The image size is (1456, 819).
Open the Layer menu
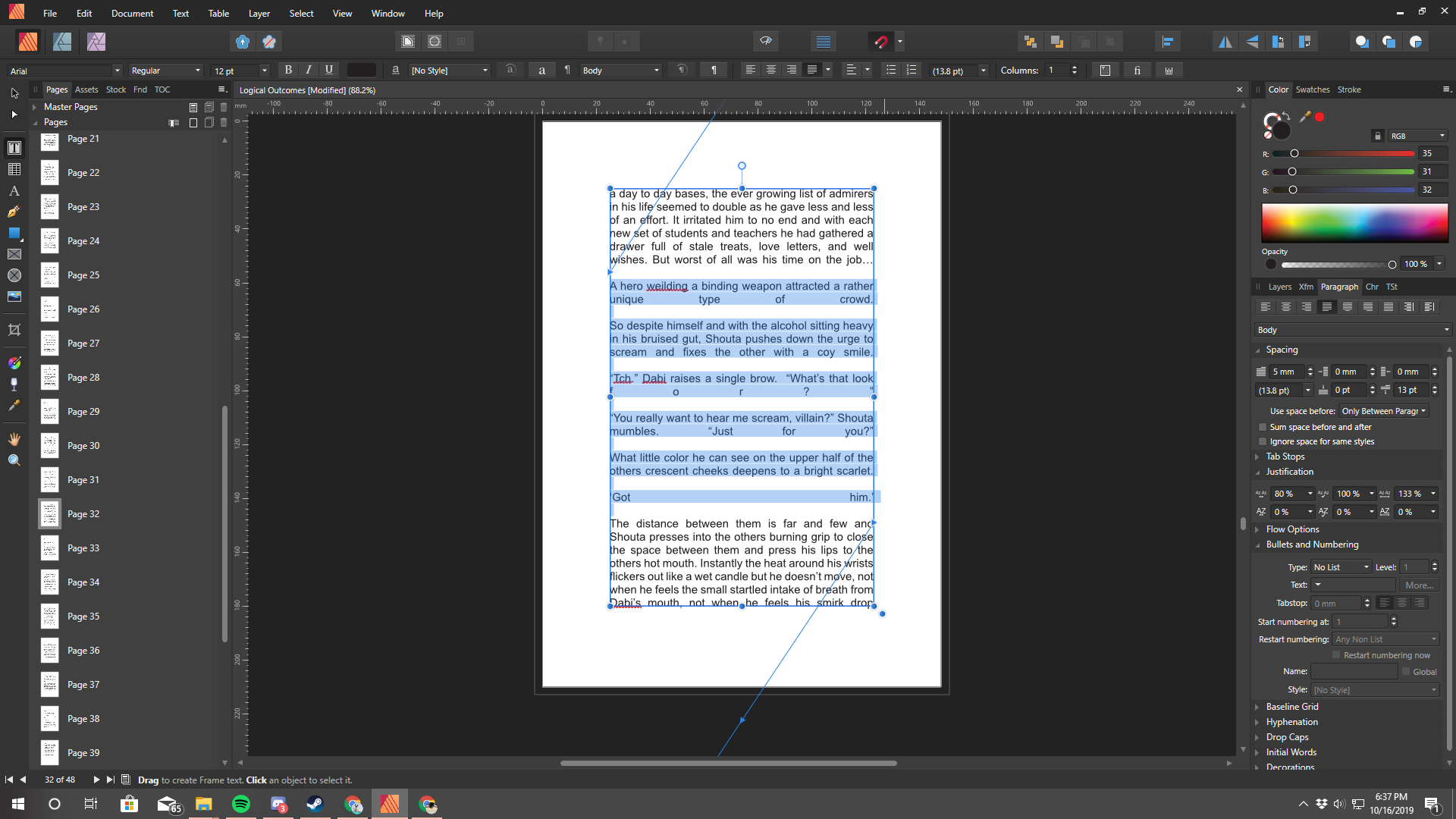(x=259, y=13)
